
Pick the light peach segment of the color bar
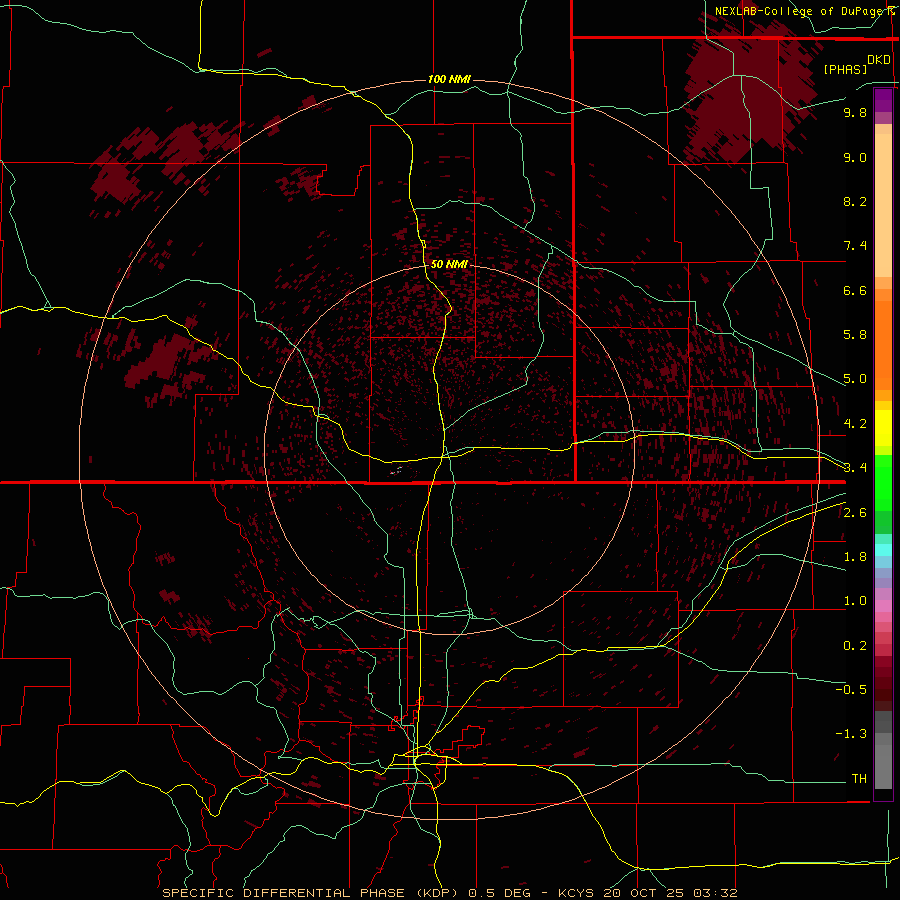coord(883,205)
